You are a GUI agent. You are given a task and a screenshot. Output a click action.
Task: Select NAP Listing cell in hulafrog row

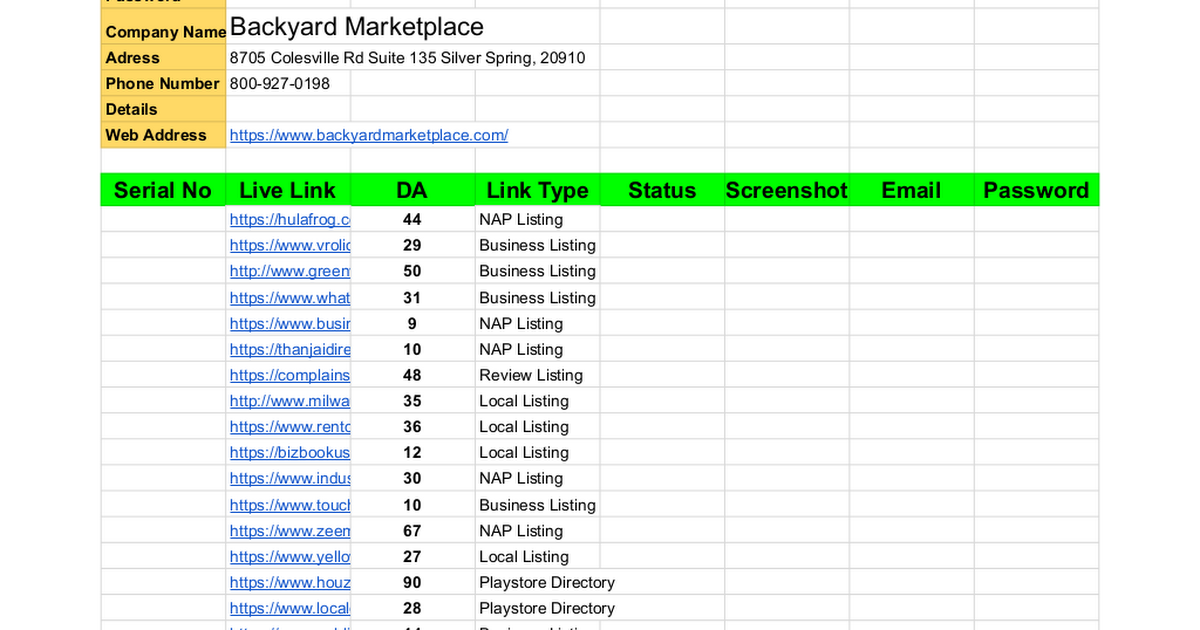[x=537, y=219]
